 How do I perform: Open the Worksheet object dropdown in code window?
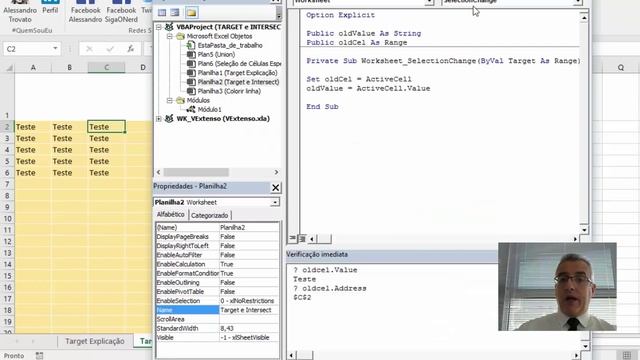tap(429, 2)
